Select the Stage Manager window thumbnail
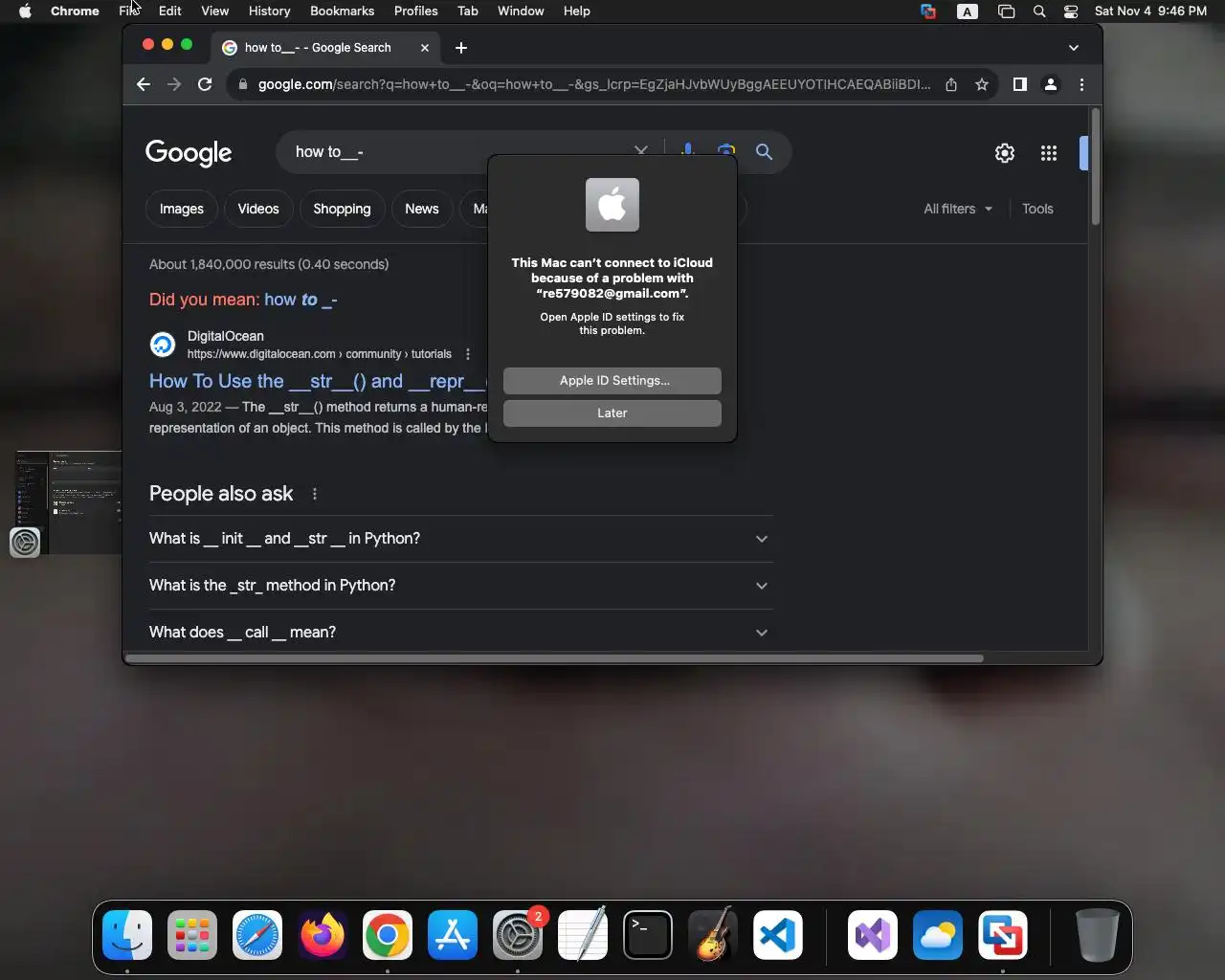Image resolution: width=1225 pixels, height=980 pixels. 70,501
